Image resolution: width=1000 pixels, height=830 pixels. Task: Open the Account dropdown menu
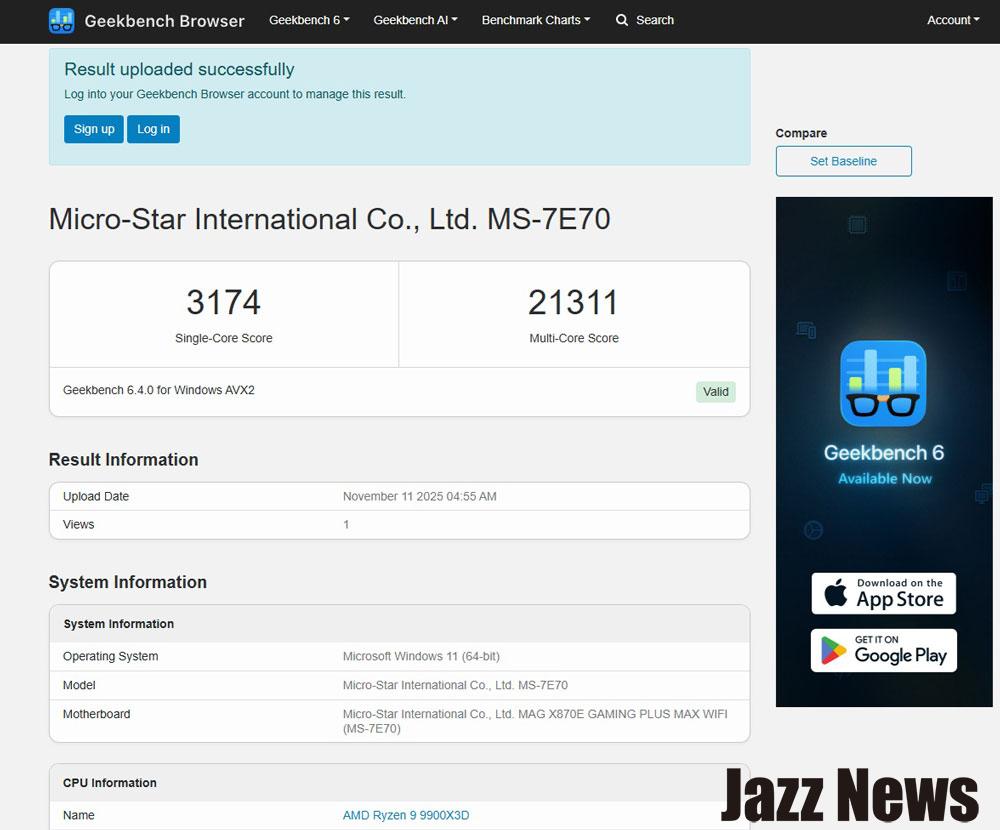click(x=953, y=20)
